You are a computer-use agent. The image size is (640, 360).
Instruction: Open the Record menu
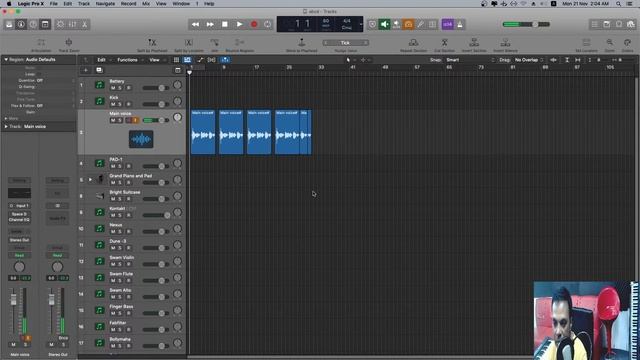[x=128, y=4]
